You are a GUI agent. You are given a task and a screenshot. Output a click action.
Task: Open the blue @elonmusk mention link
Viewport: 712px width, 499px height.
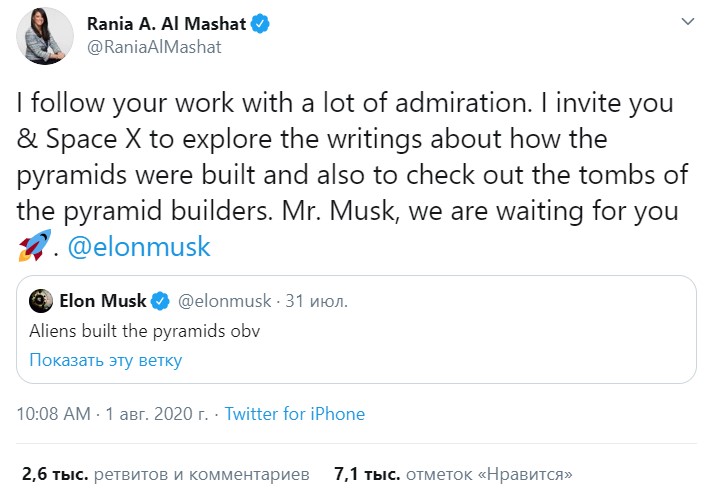pyautogui.click(x=139, y=246)
